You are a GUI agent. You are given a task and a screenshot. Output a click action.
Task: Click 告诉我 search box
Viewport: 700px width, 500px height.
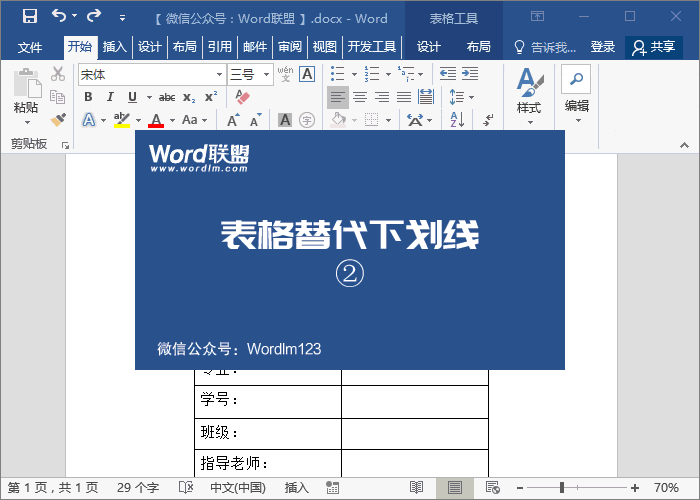coord(545,46)
